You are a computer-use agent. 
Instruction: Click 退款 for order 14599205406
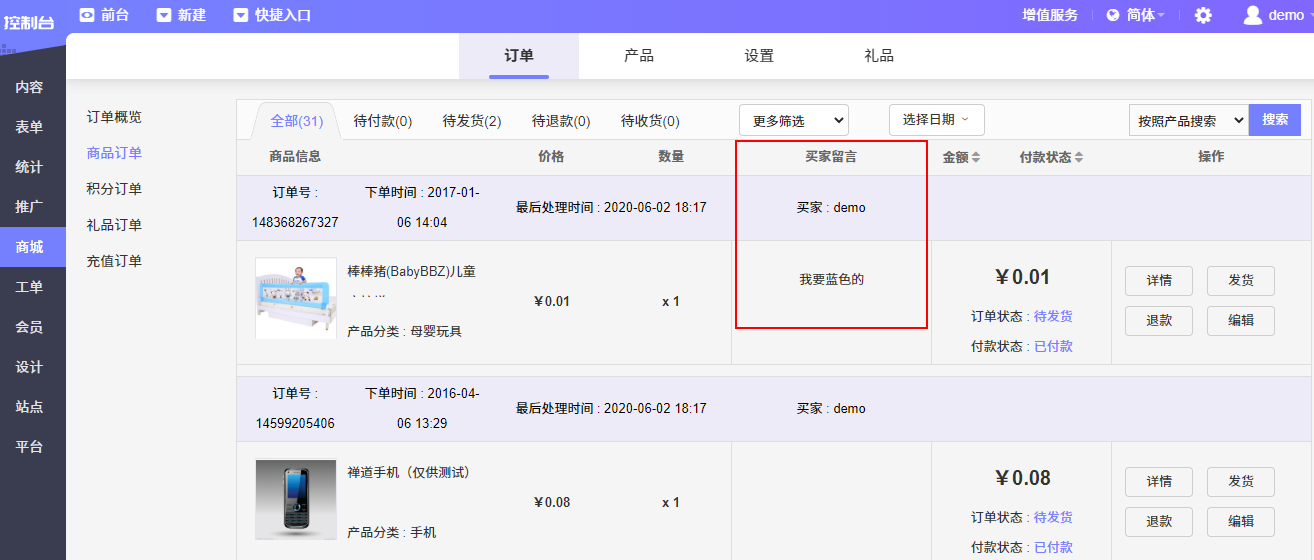pos(1159,522)
